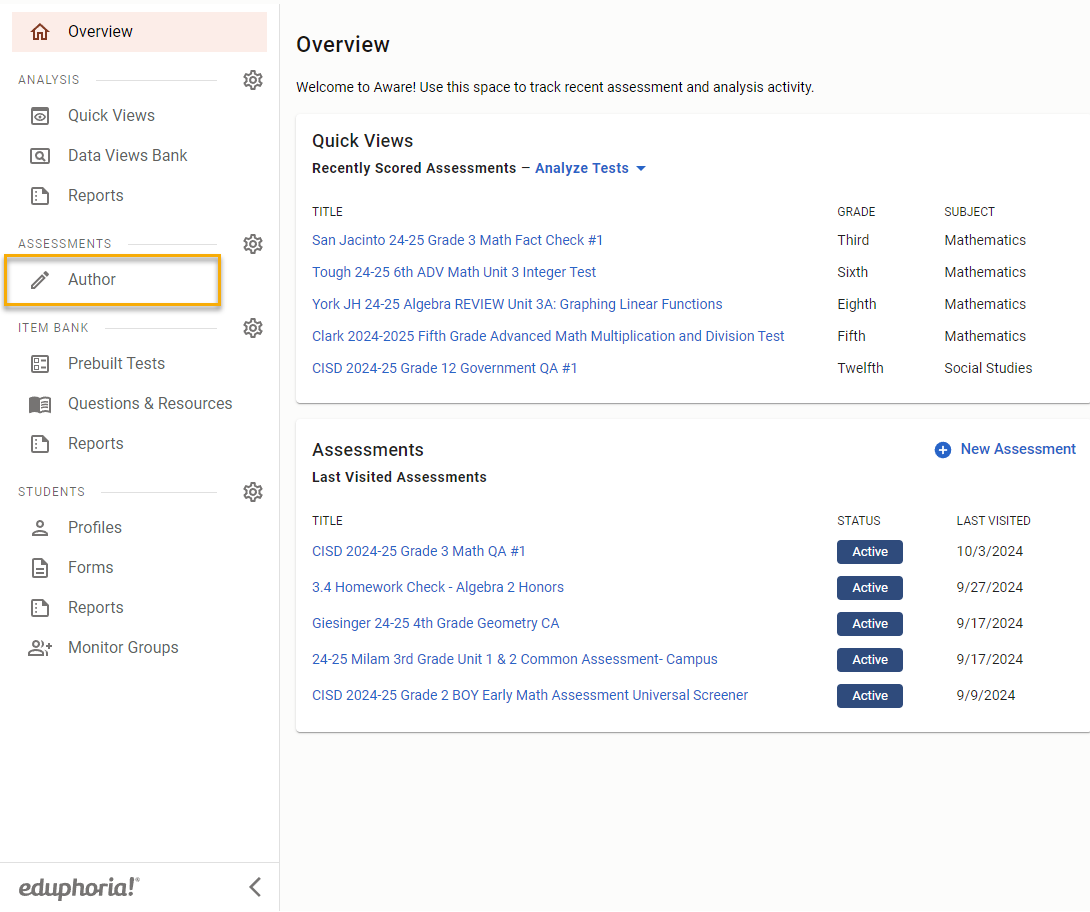Viewport: 1090px width, 912px height.
Task: Open Author under Assessments
Action: [92, 280]
